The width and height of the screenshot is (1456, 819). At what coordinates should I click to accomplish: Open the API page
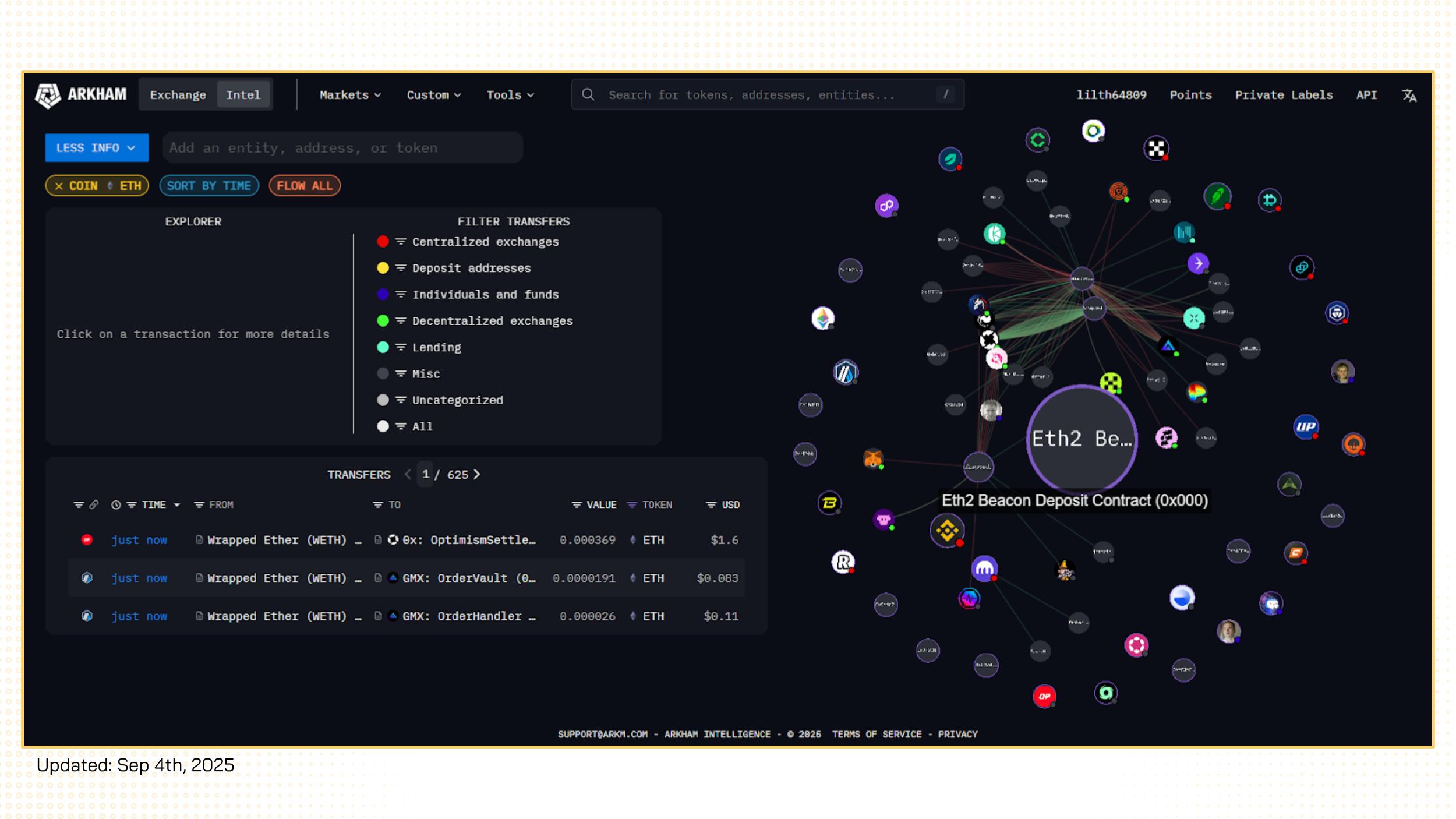tap(1366, 95)
